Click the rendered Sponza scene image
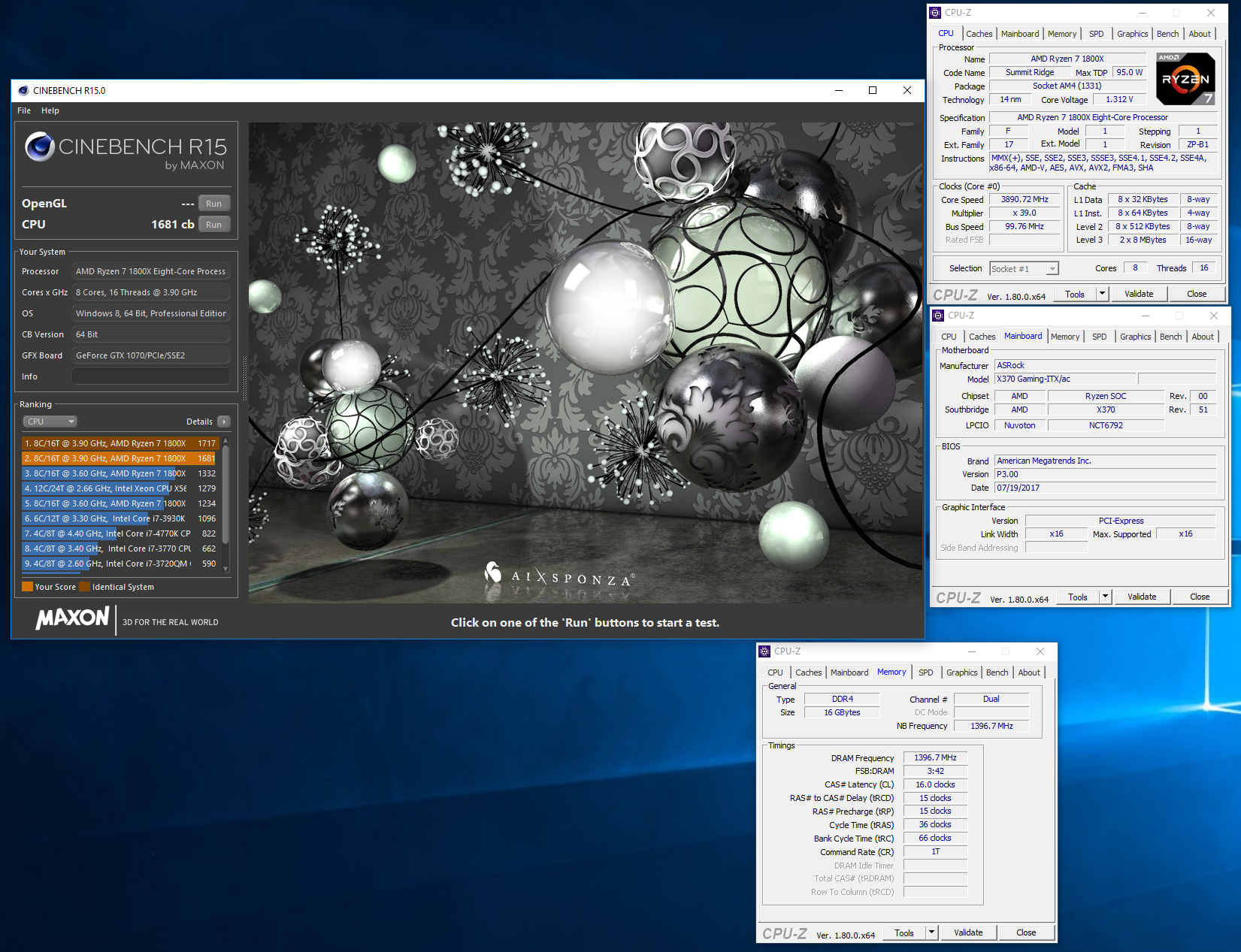This screenshot has height=952, width=1241. [586, 362]
